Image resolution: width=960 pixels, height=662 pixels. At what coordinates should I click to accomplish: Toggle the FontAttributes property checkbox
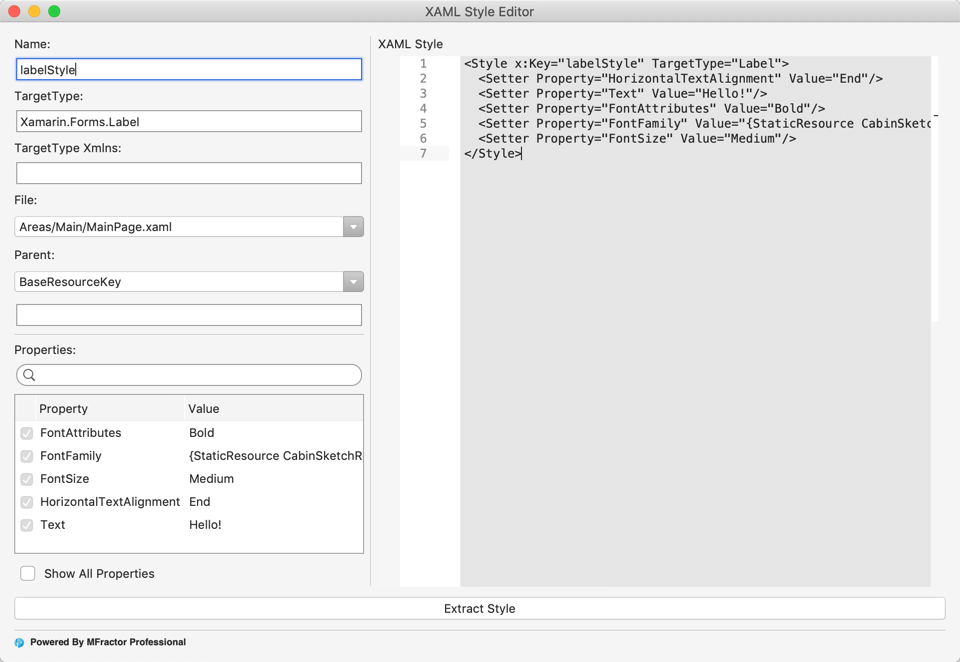click(x=27, y=433)
